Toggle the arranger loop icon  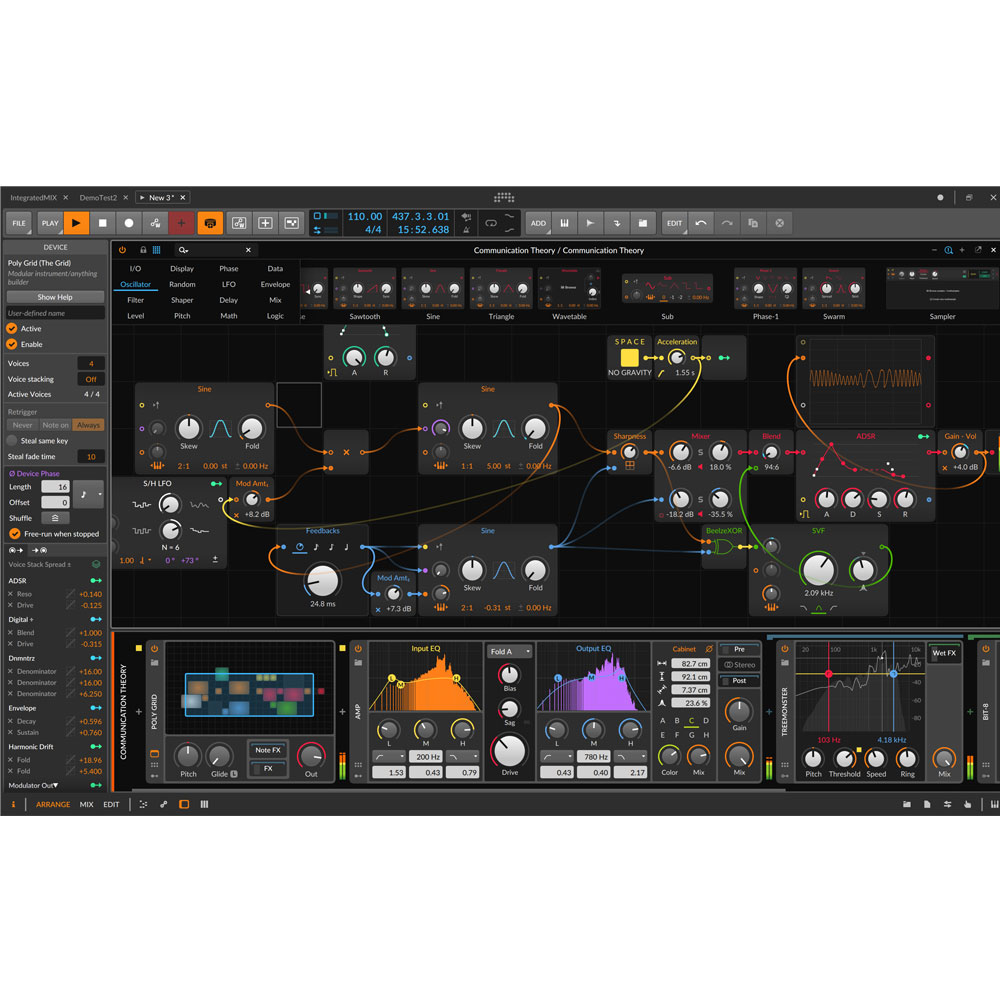[490, 223]
